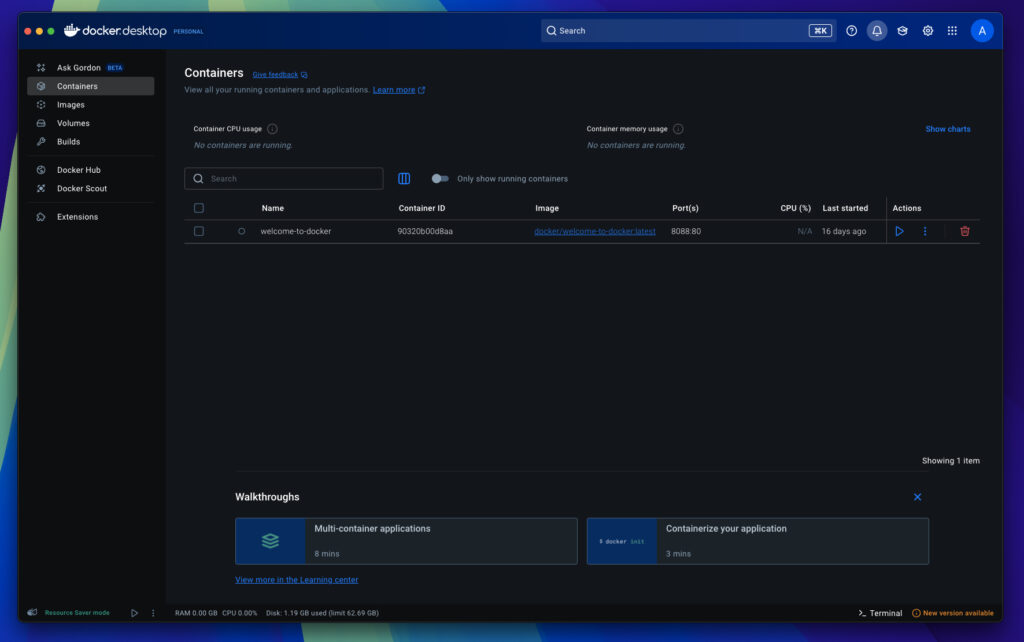Viewport: 1024px width, 642px height.
Task: Toggle Only show running containers
Action: pos(440,178)
